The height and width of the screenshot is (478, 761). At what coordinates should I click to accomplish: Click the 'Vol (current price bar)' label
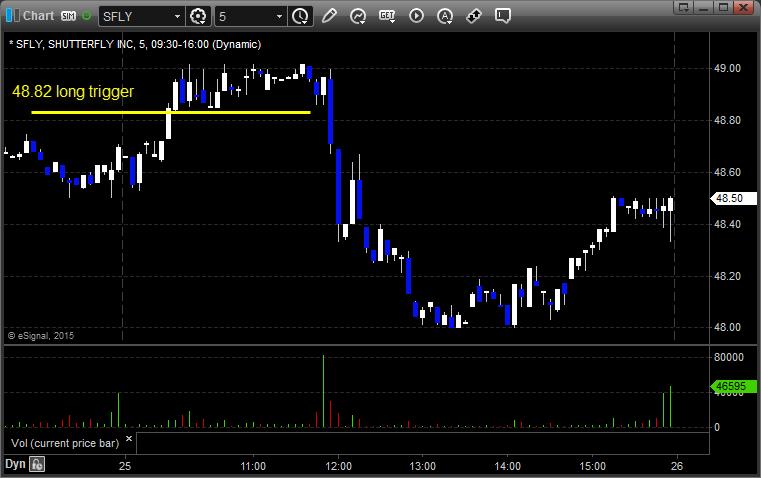(65, 443)
